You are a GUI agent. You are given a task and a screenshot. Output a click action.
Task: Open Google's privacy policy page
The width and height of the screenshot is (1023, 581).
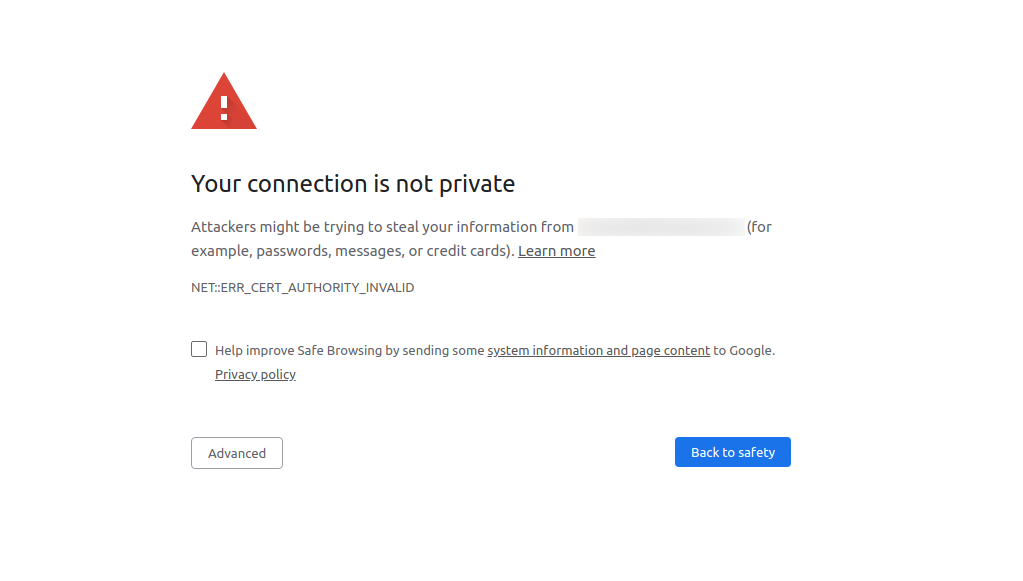coord(255,374)
